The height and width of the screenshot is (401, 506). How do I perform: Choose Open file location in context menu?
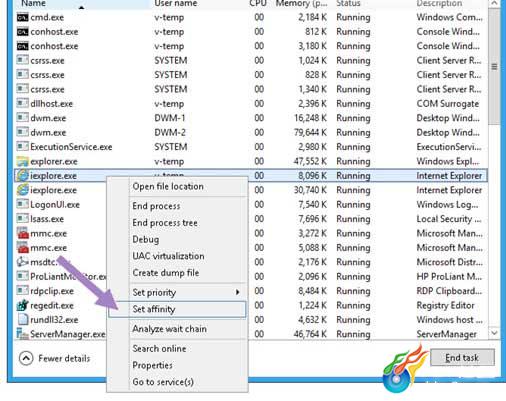168,186
